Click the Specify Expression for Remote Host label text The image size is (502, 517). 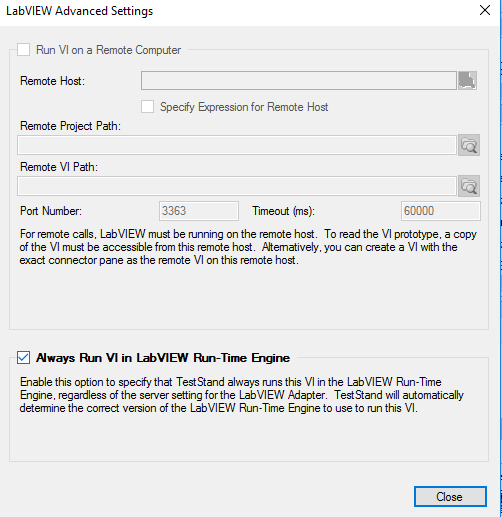point(244,107)
